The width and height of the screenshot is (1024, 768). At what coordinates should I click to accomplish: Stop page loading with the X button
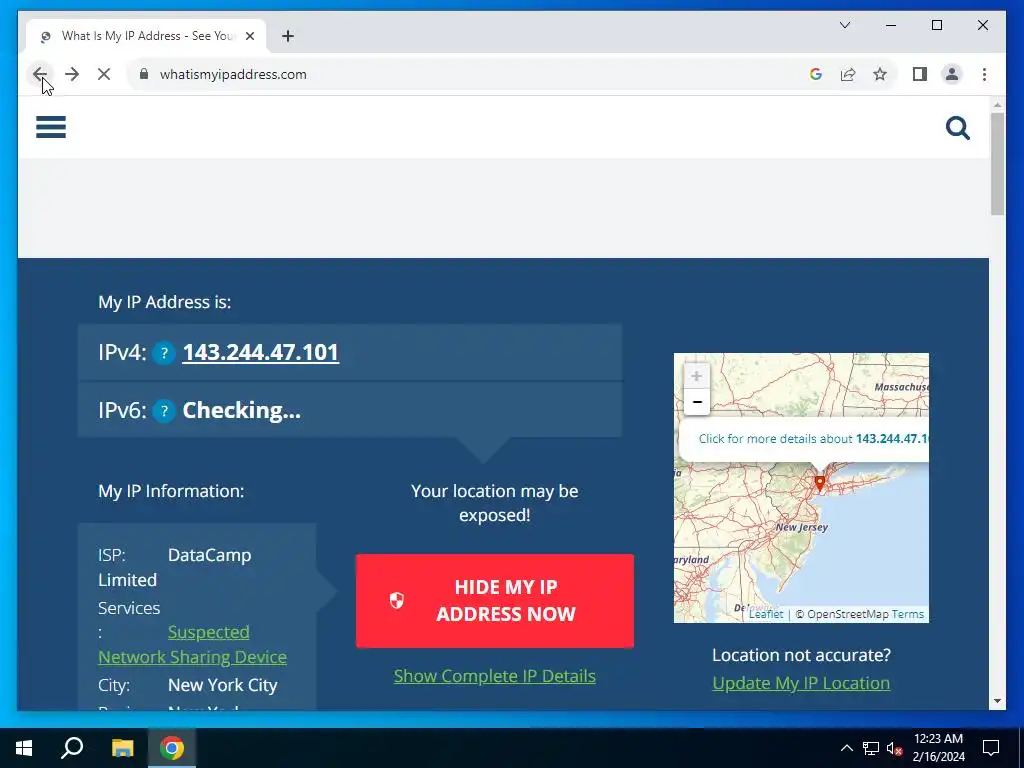[104, 74]
